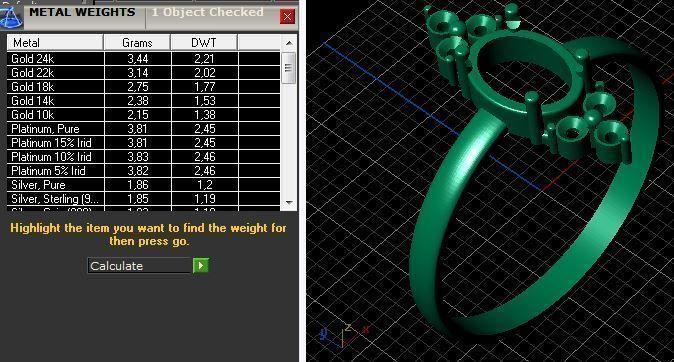
Task: Click the 1,85 grams value
Action: (x=138, y=199)
